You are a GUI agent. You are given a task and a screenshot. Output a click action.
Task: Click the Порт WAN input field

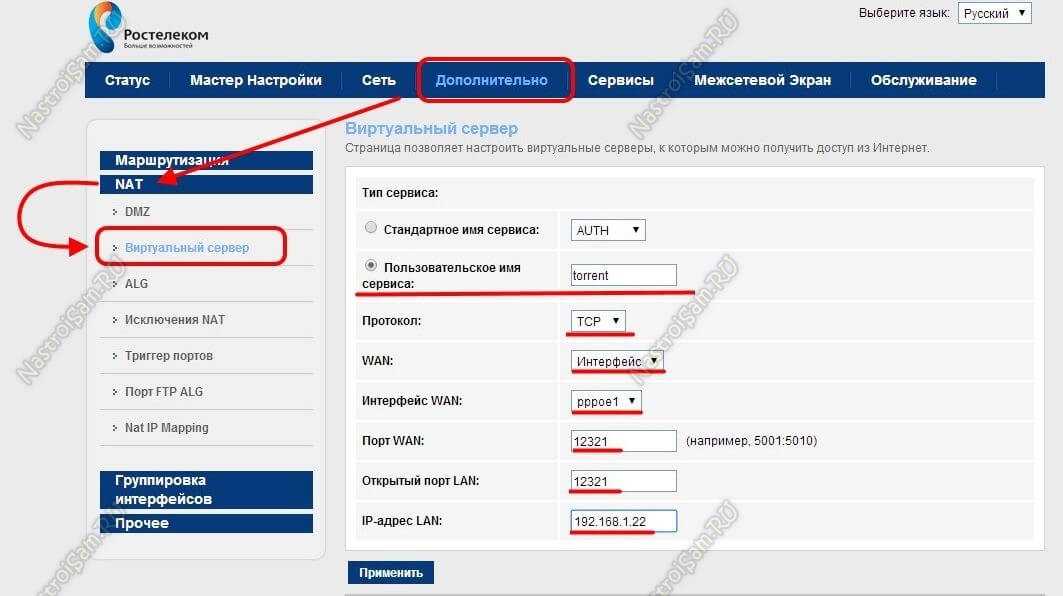click(x=624, y=441)
